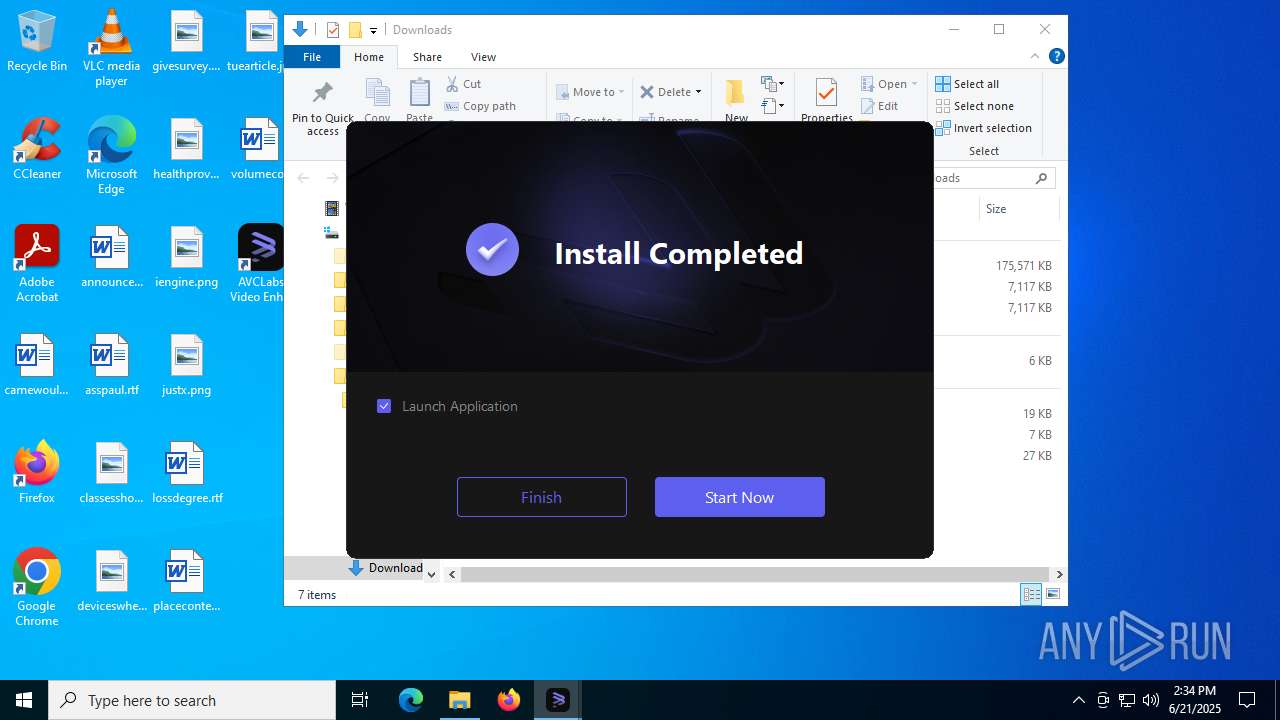Image resolution: width=1280 pixels, height=720 pixels.
Task: Open Easy access dropdown in ribbon
Action: click(x=772, y=106)
